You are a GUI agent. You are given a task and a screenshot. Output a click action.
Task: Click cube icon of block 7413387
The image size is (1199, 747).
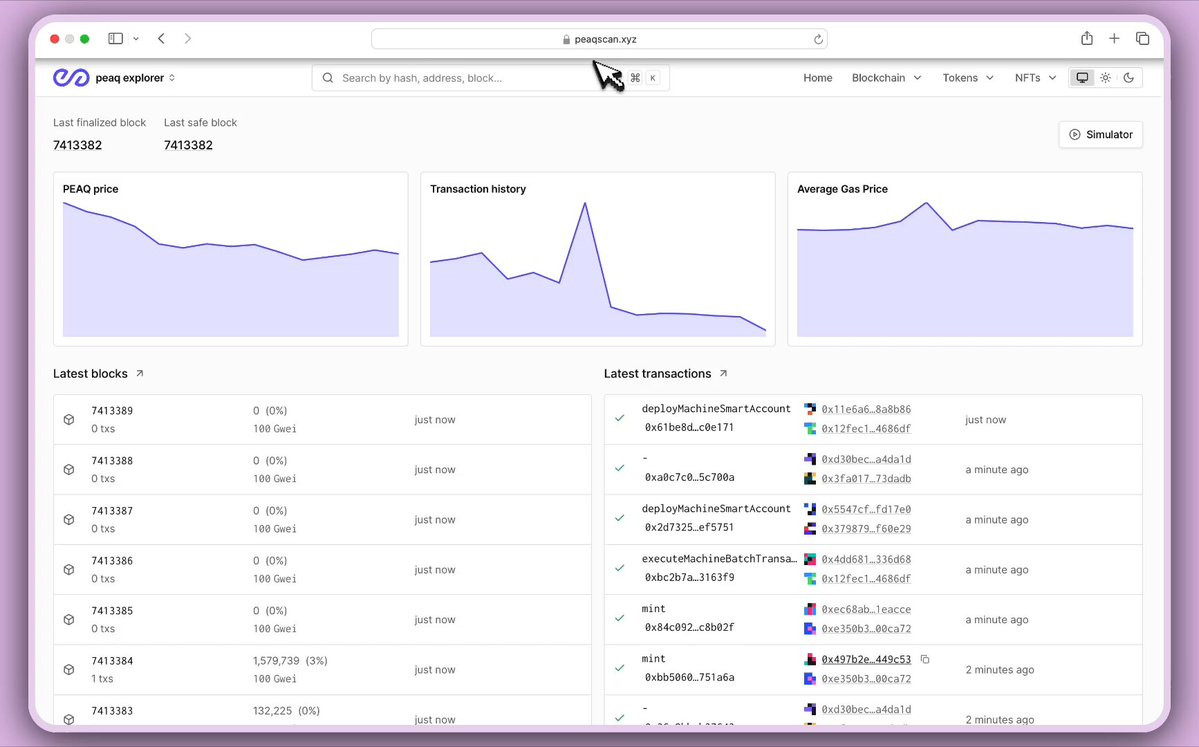[69, 520]
